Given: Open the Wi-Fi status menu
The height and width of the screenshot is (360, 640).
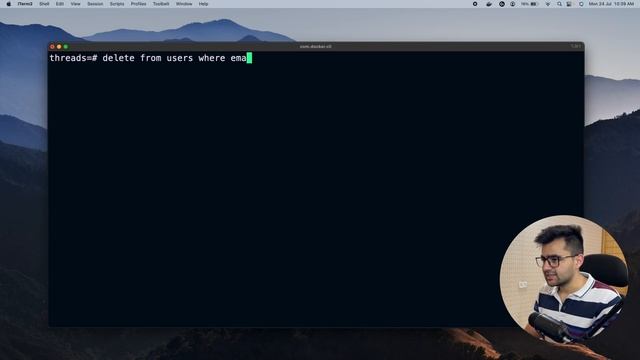Looking at the screenshot, I should point(548,4).
